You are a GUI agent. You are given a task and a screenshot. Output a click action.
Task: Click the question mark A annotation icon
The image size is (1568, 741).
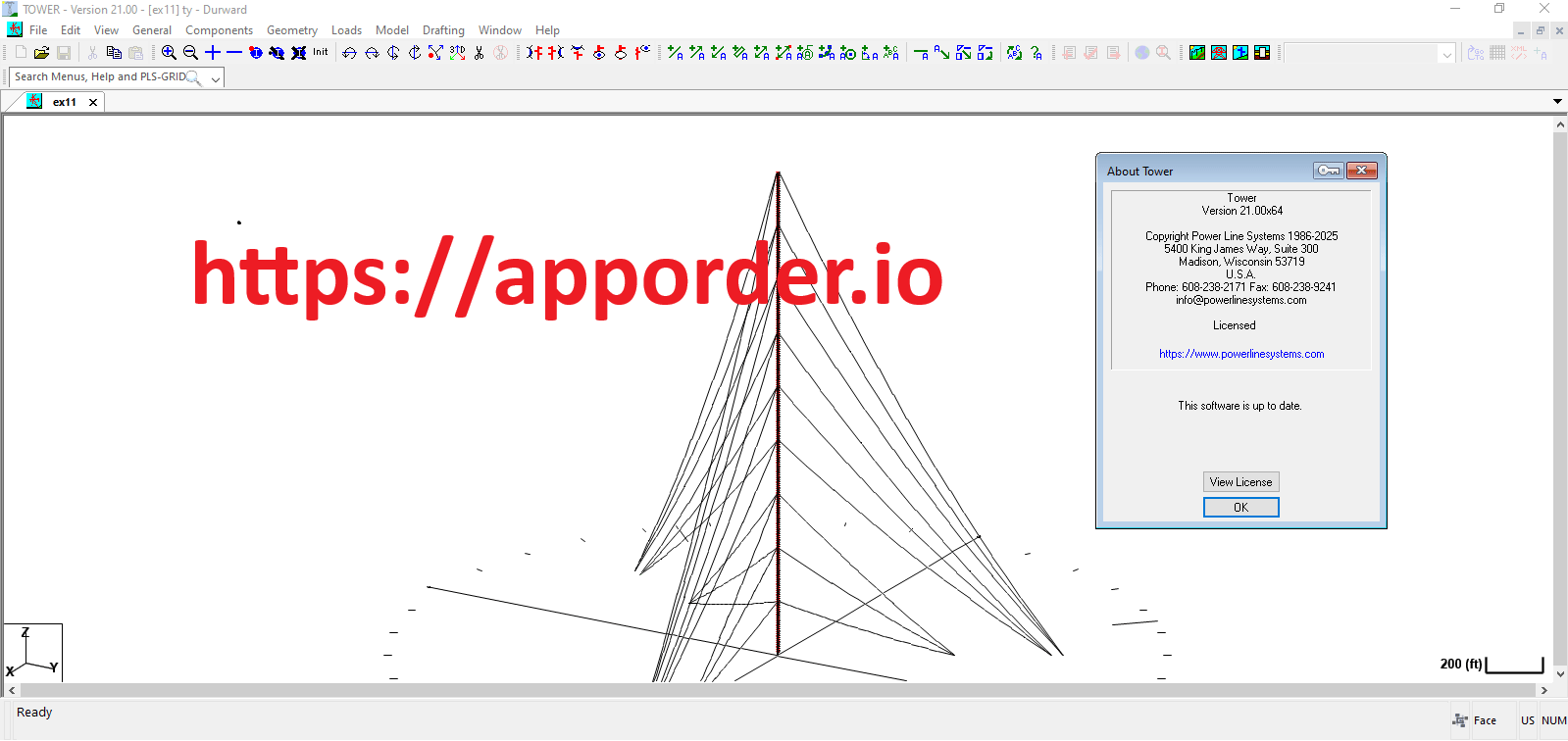[1037, 53]
